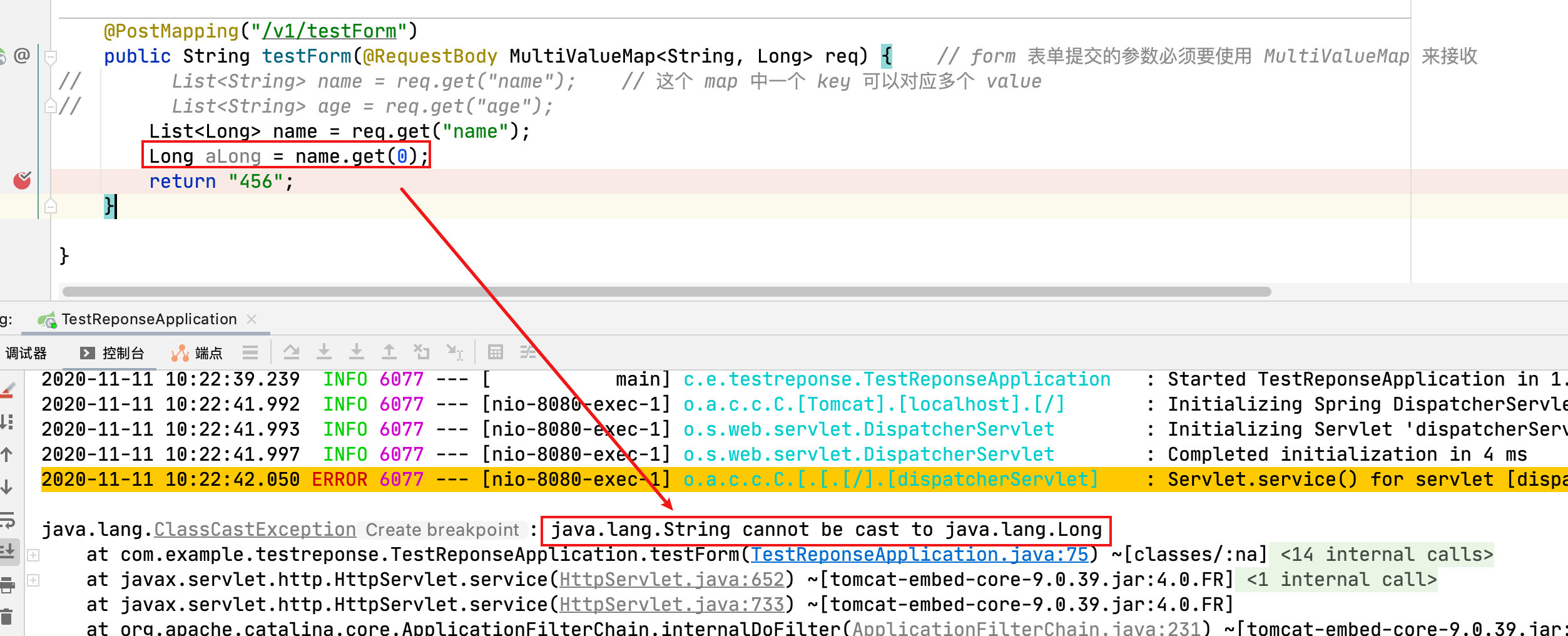The image size is (1568, 636).
Task: Open the ApplicationFilterChain.java:231 link
Action: (x=1027, y=628)
